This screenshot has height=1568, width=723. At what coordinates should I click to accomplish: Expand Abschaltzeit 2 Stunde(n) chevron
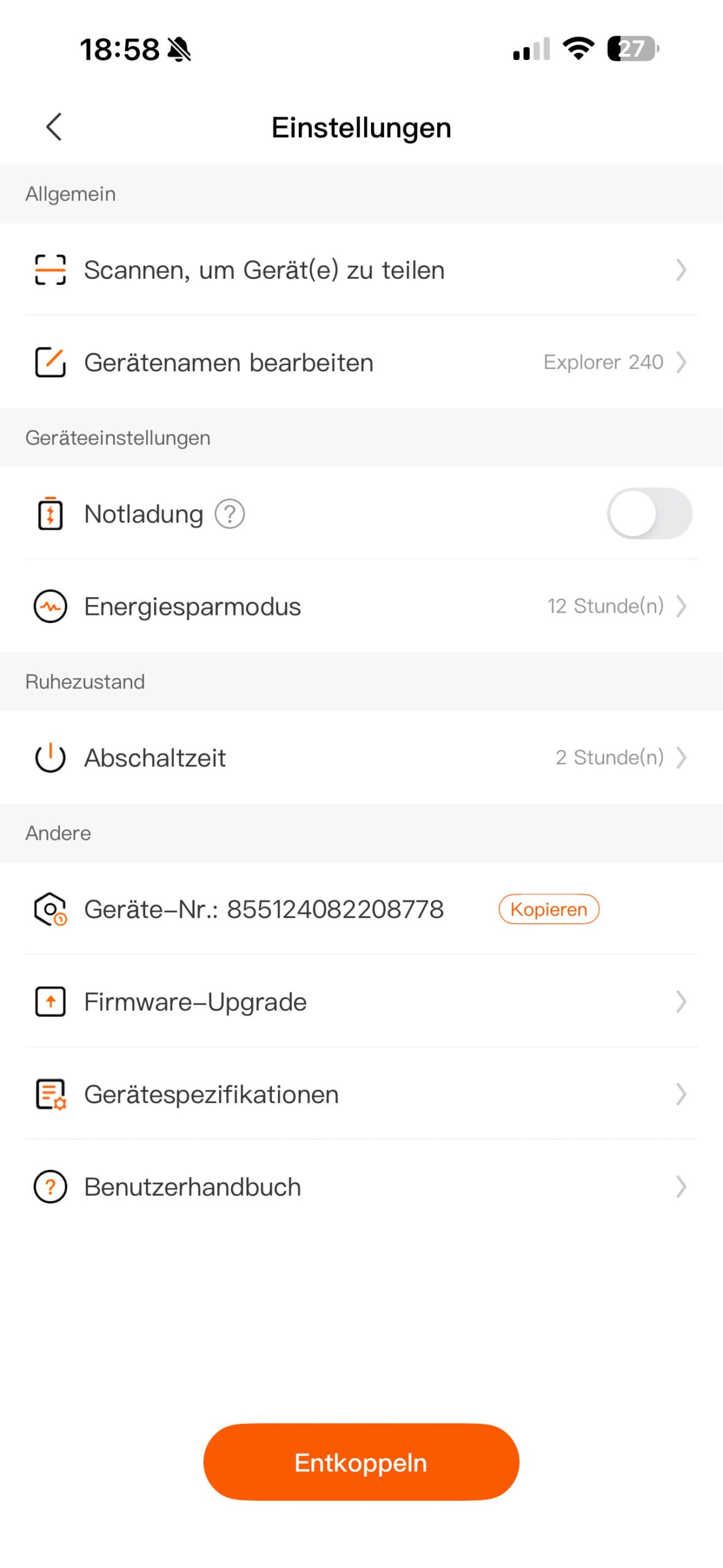coord(681,758)
